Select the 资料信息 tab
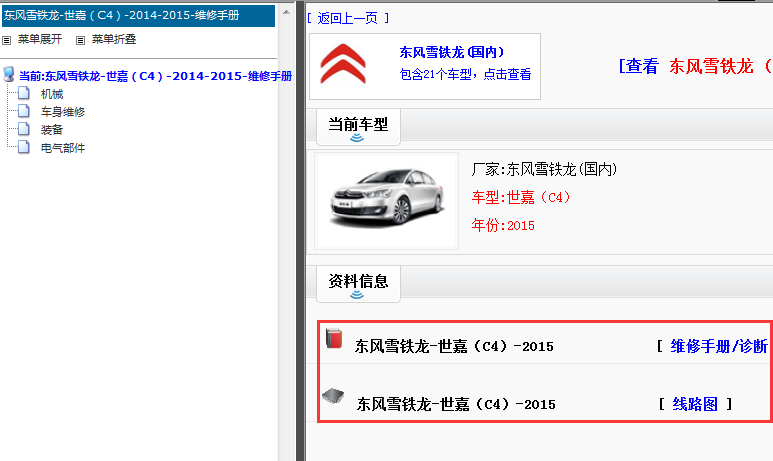This screenshot has height=461, width=773. (x=358, y=284)
